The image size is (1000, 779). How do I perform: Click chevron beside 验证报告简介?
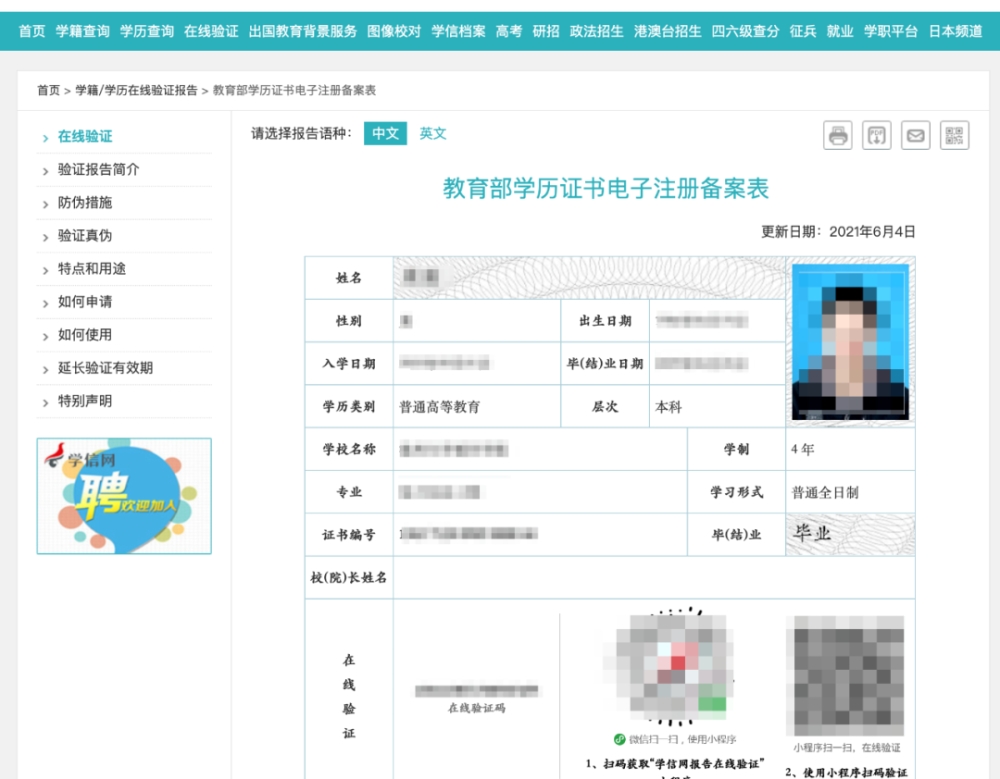pos(45,171)
